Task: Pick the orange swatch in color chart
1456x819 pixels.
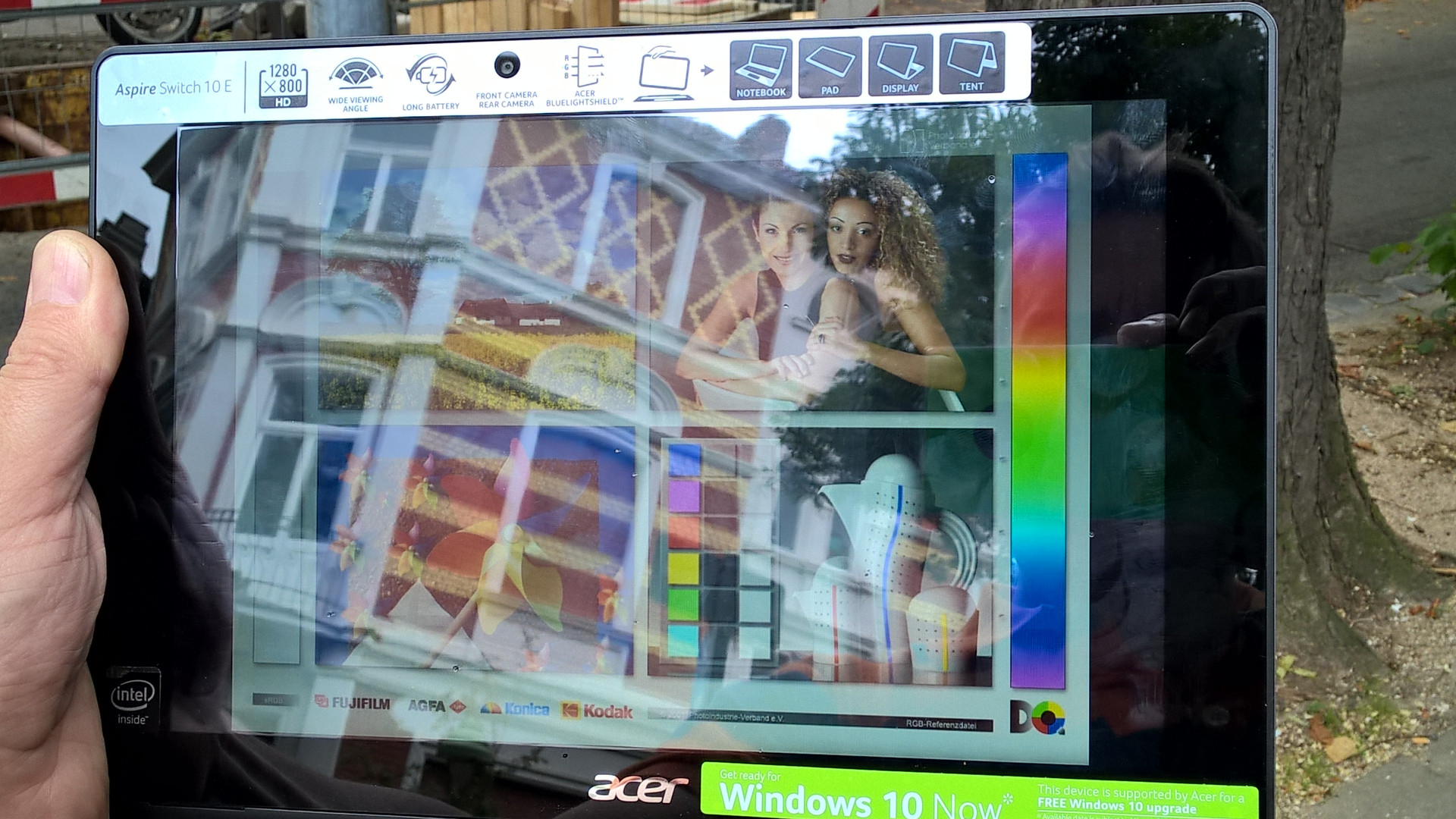Action: click(x=684, y=532)
